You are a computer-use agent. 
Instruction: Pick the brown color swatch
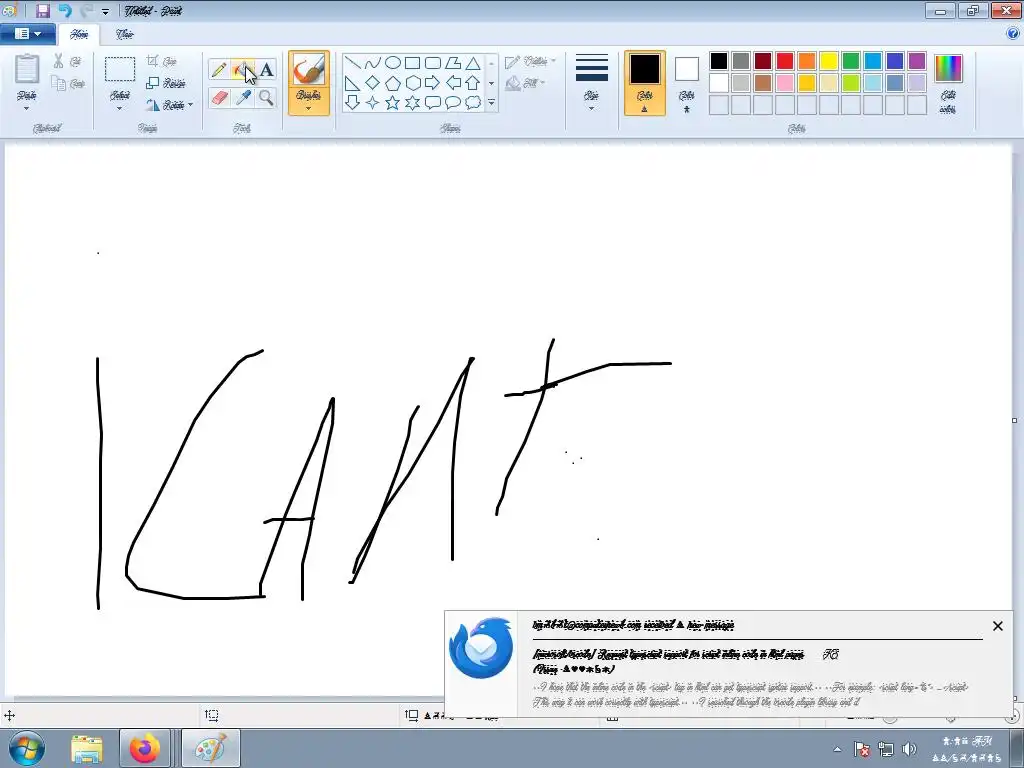click(x=763, y=83)
